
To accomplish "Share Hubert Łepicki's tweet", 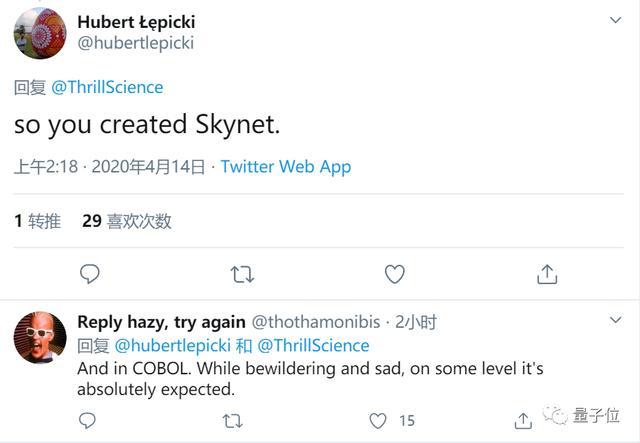I will (547, 273).
